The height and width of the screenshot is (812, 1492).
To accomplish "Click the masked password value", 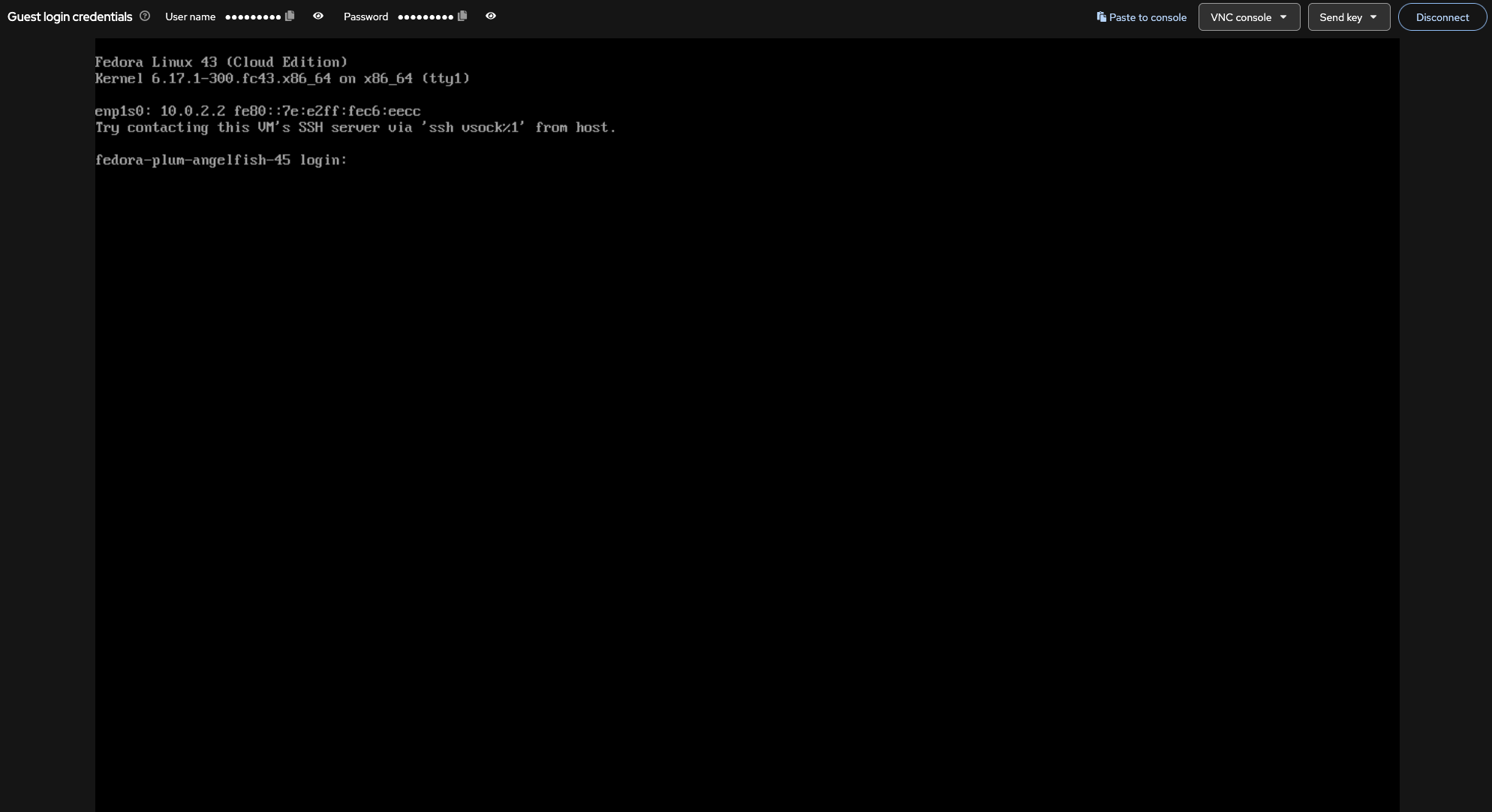I will pyautogui.click(x=426, y=17).
